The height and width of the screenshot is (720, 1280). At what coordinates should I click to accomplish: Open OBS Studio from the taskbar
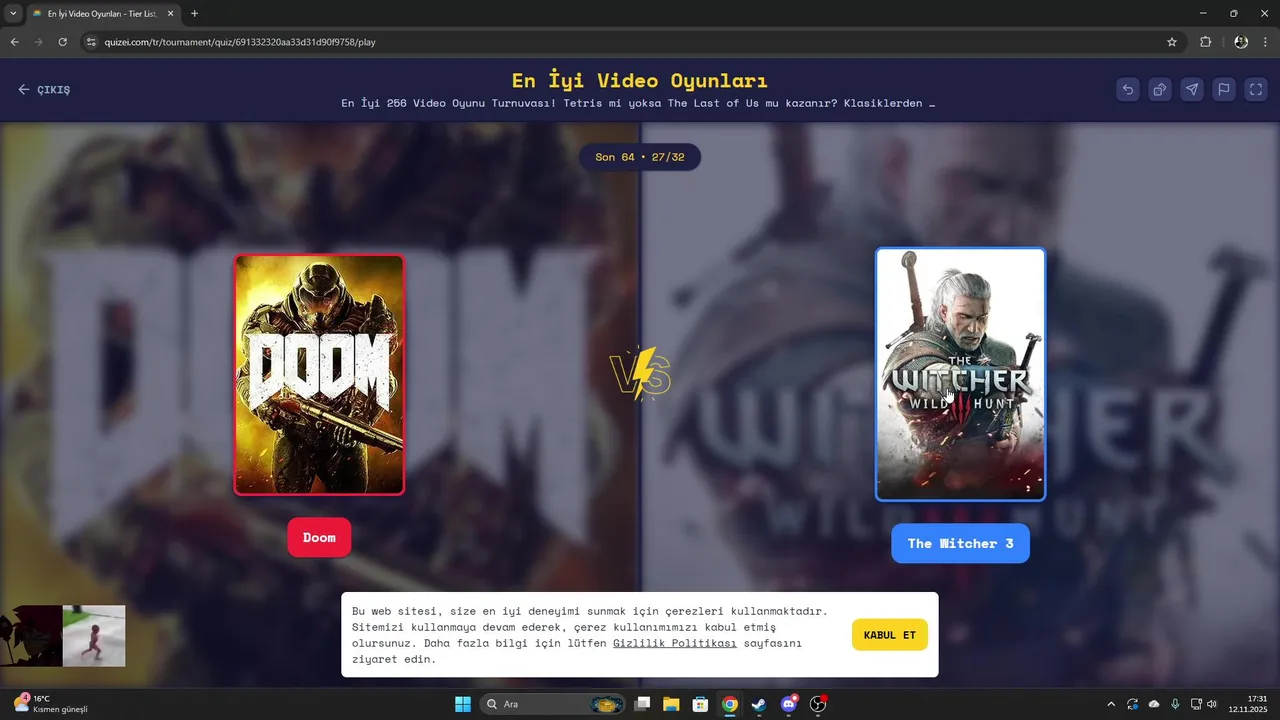818,704
